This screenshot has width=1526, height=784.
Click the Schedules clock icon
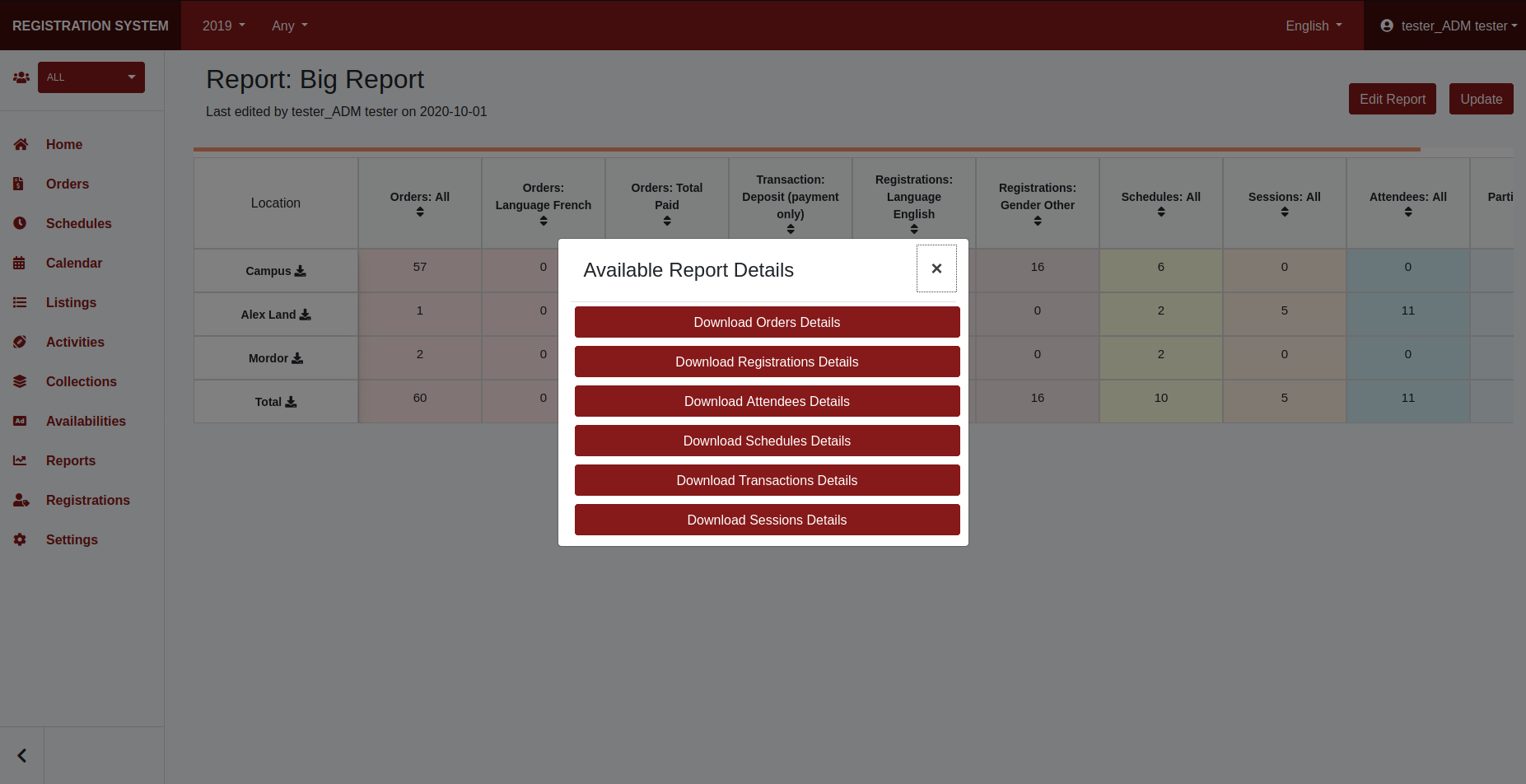(x=19, y=223)
